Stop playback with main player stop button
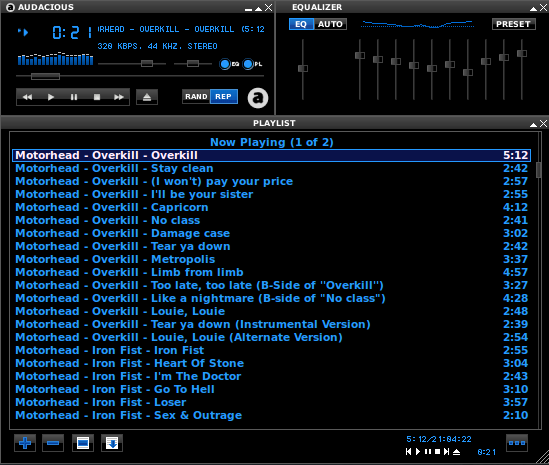This screenshot has height=465, width=549. pyautogui.click(x=97, y=97)
